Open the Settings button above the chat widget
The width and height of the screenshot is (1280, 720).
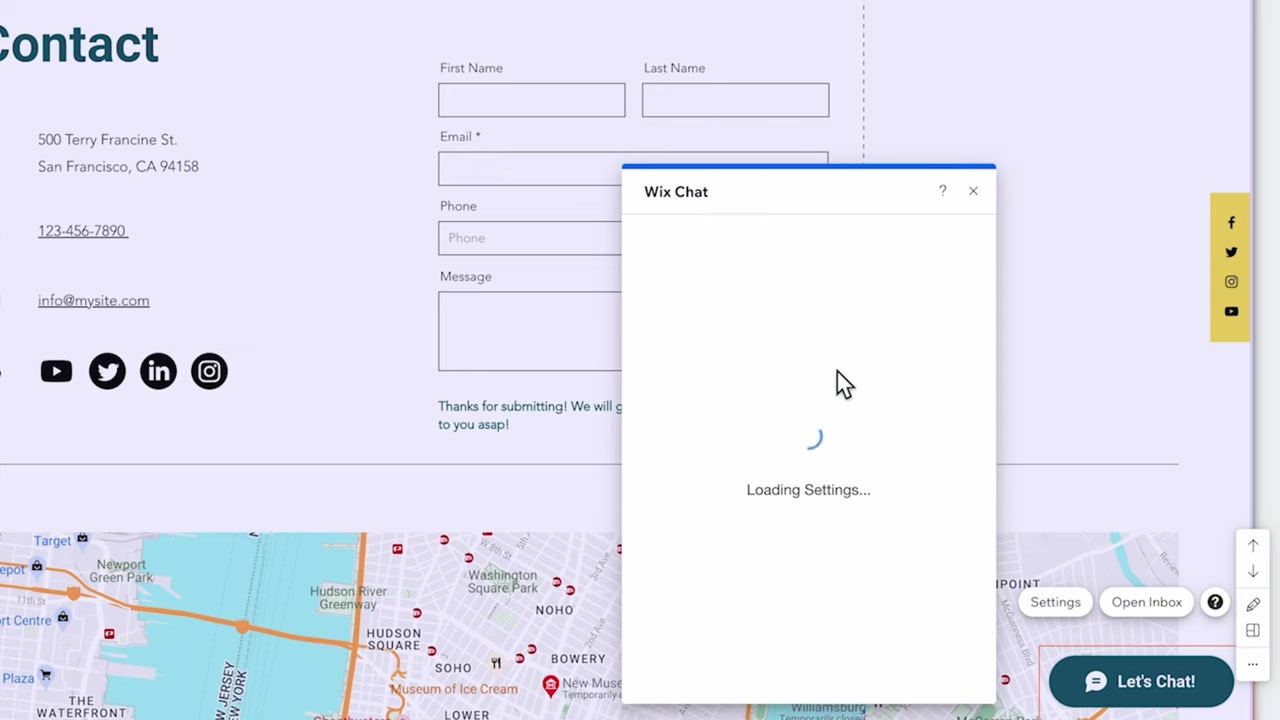click(1055, 602)
